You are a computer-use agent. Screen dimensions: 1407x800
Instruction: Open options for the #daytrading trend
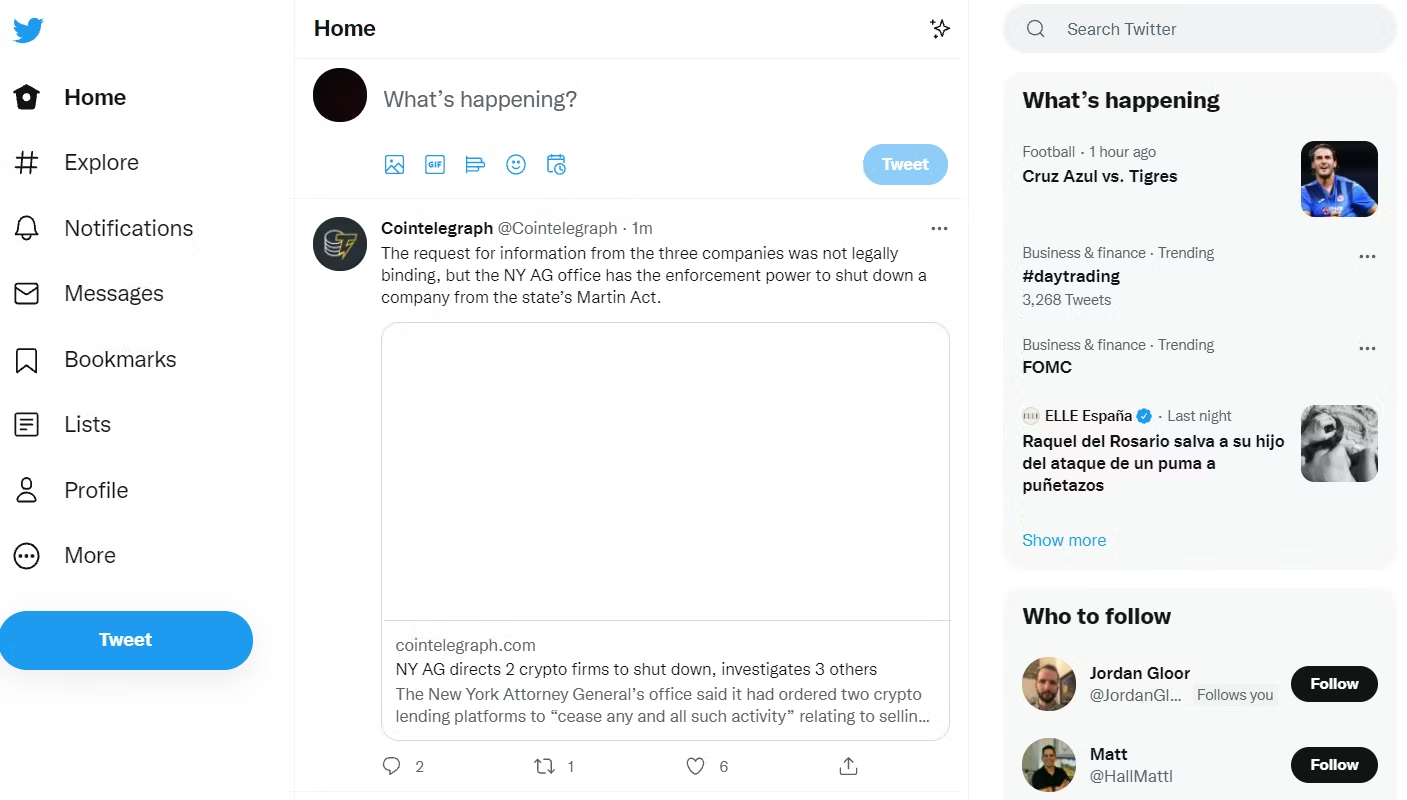[x=1367, y=256]
